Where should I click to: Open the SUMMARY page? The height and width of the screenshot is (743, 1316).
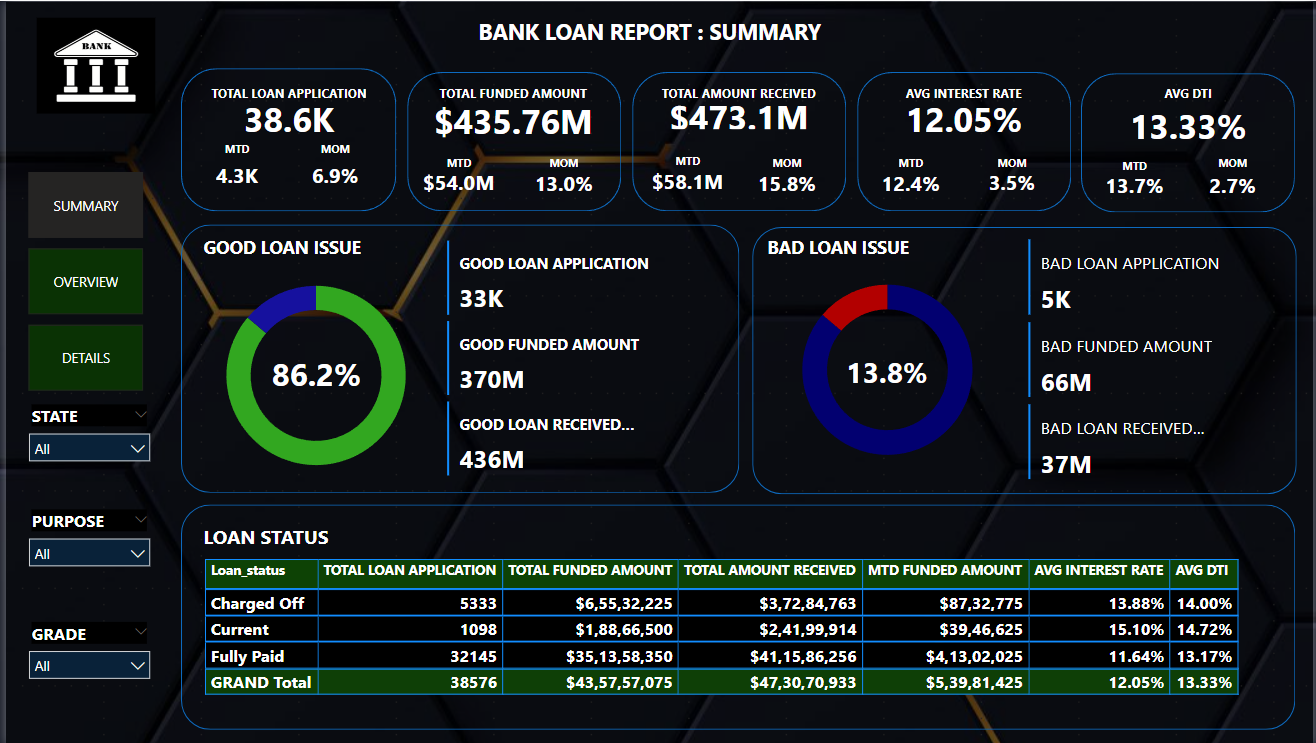(86, 206)
